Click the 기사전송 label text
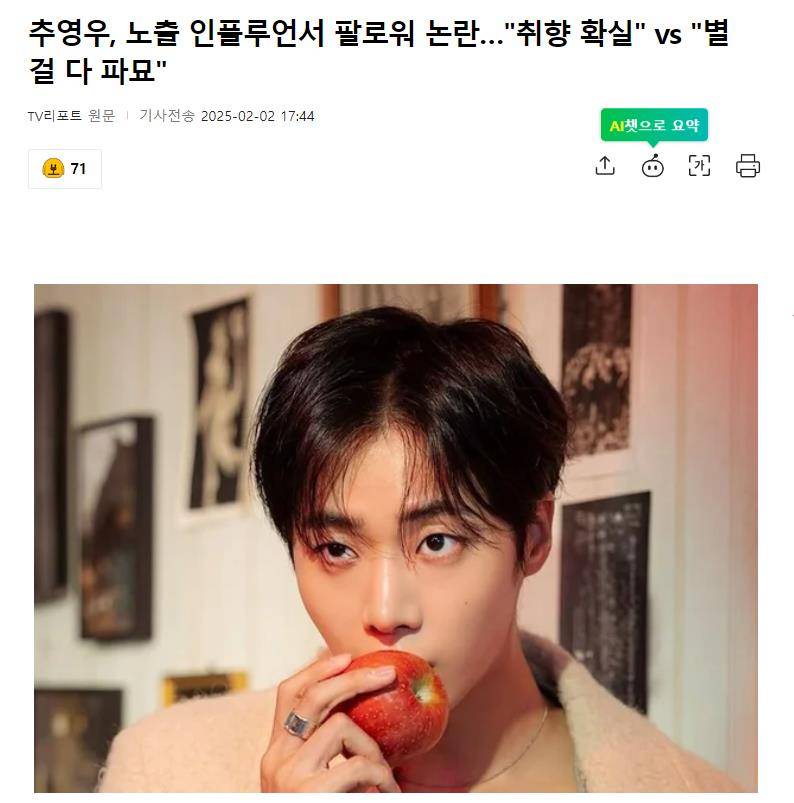 pos(167,116)
